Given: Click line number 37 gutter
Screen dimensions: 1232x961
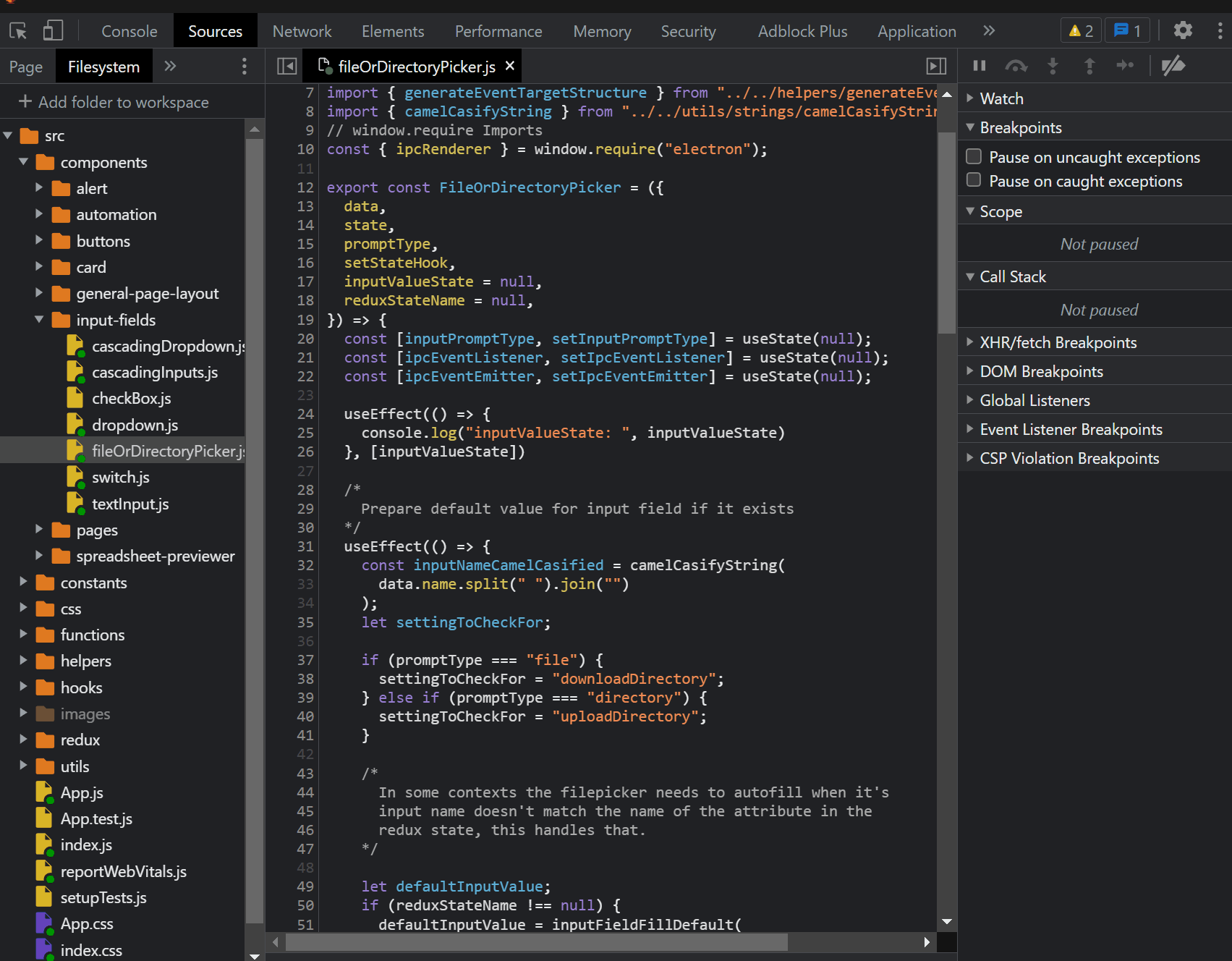Looking at the screenshot, I should (x=305, y=660).
